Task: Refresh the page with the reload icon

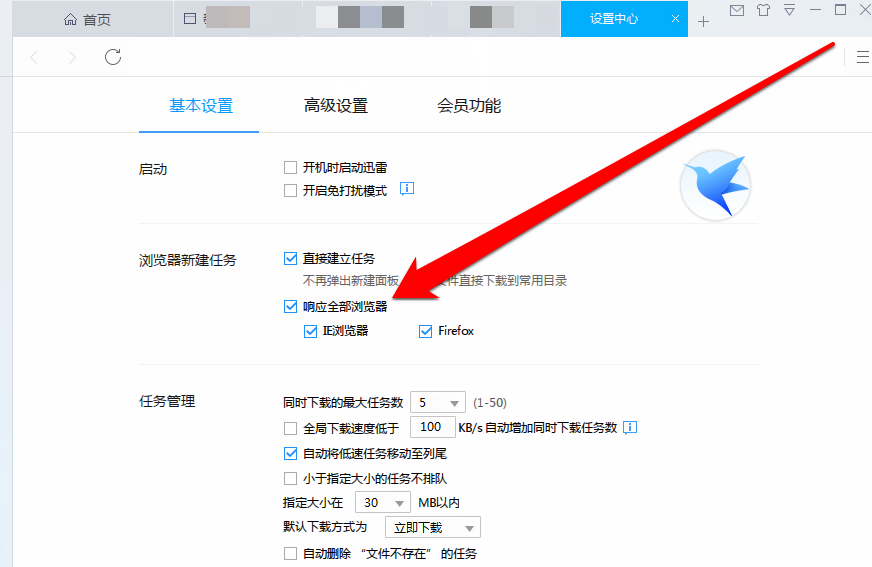Action: [113, 57]
